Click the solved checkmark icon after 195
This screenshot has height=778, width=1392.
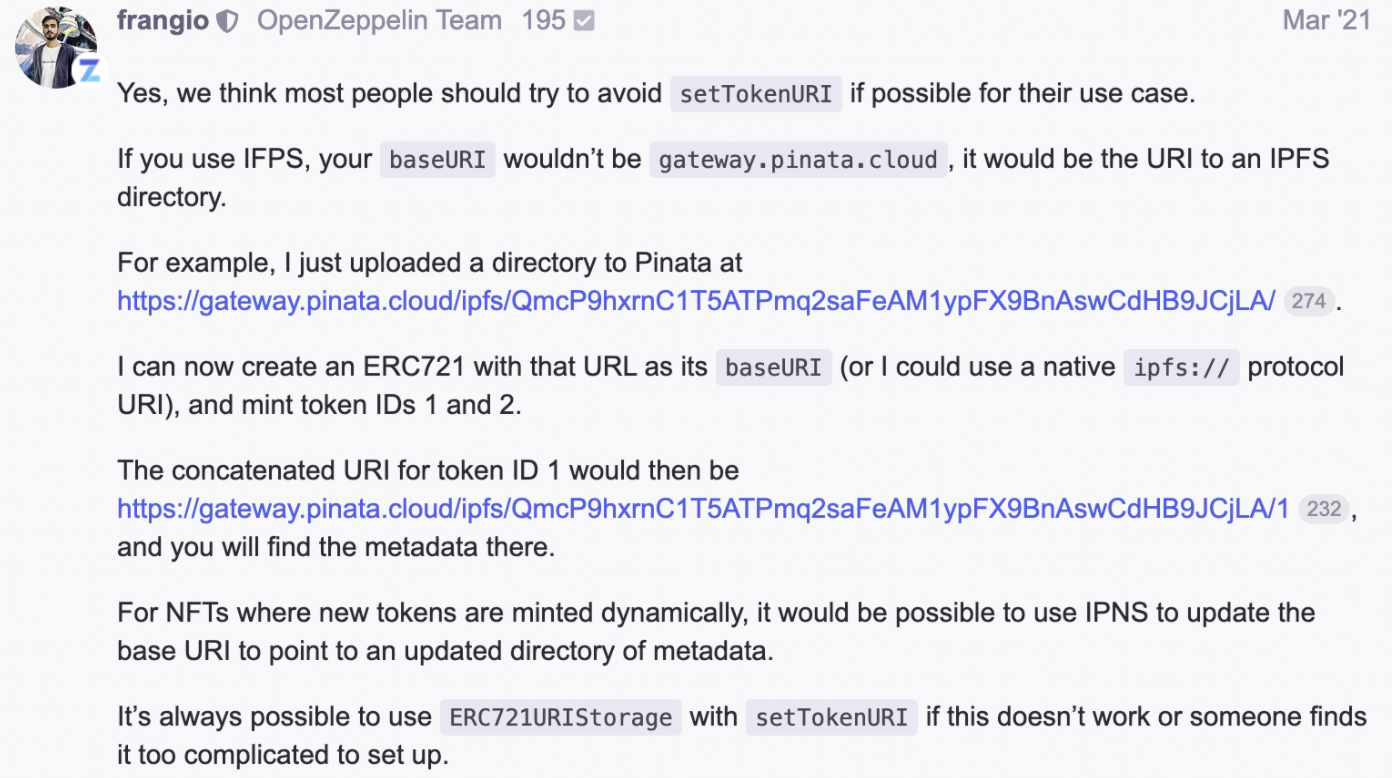pos(584,21)
